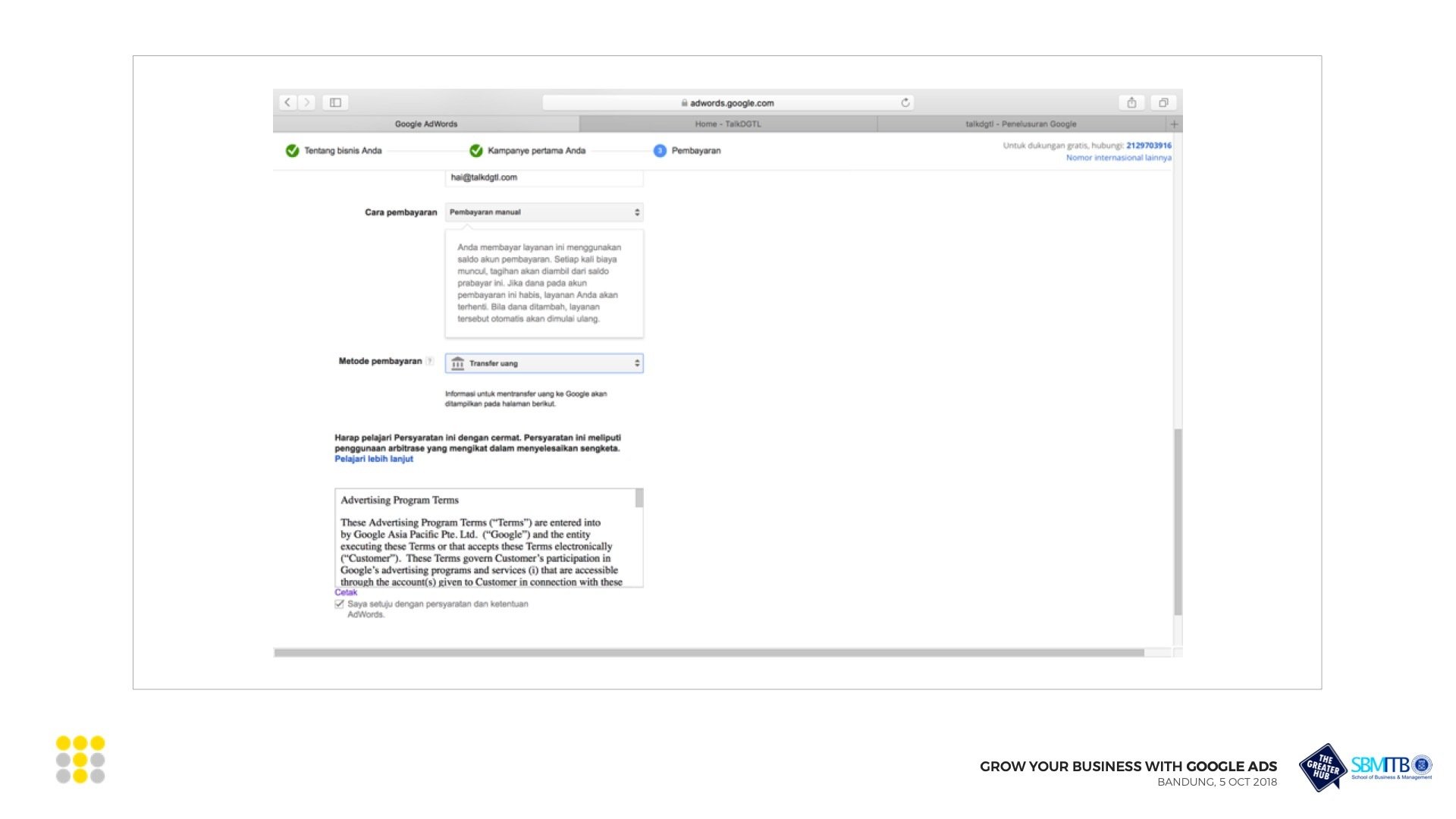The image size is (1456, 819).
Task: Open the Share sheet icon
Action: click(1131, 102)
